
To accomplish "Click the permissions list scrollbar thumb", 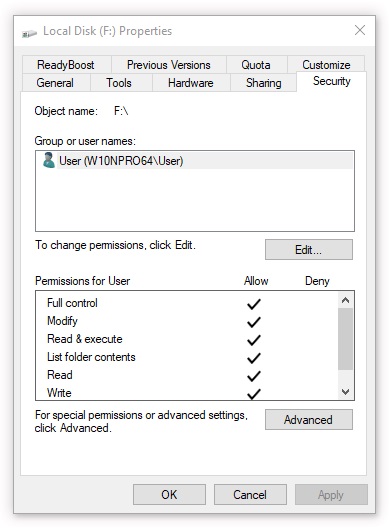I will (x=345, y=339).
